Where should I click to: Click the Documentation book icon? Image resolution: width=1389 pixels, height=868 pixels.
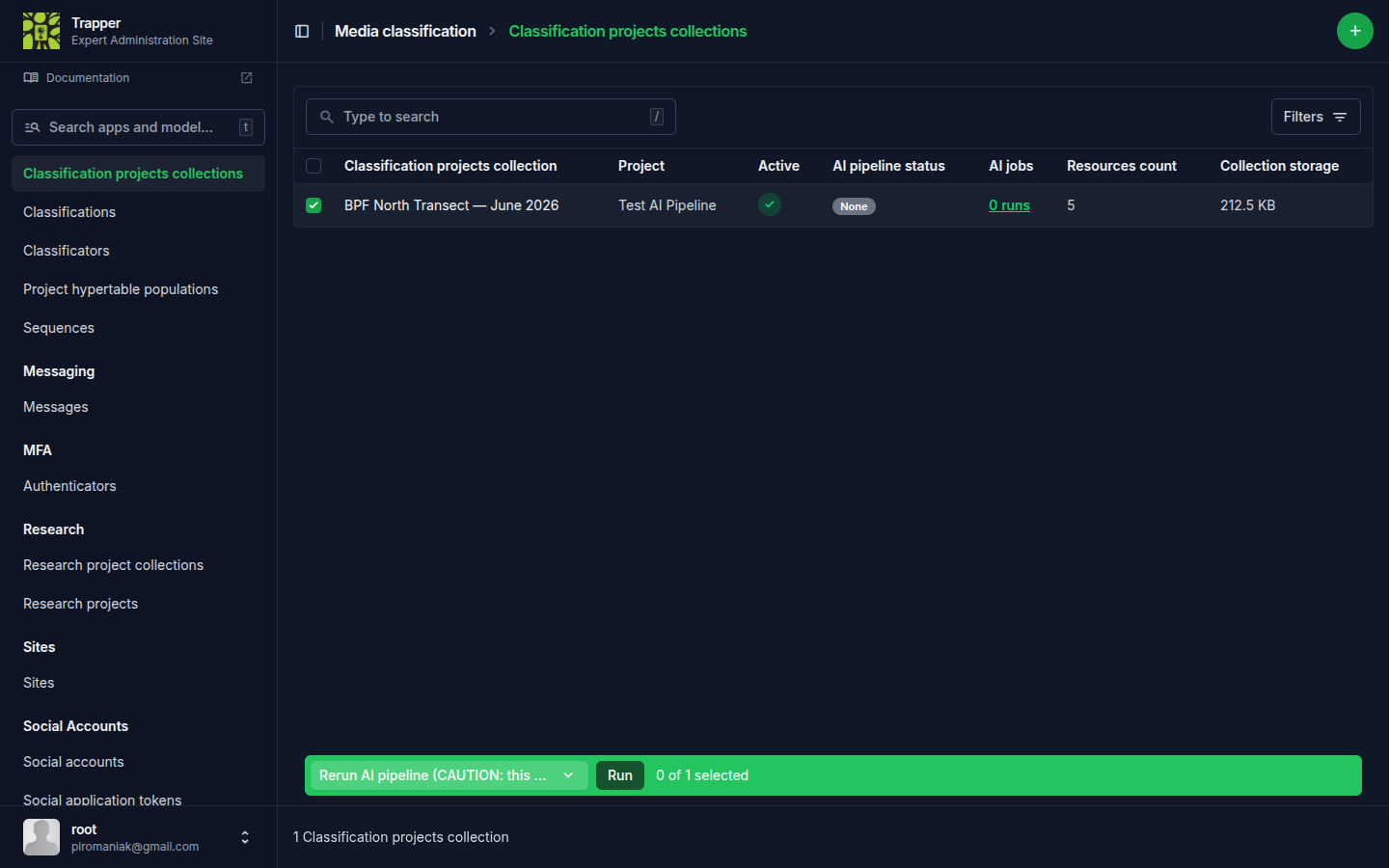coord(31,78)
